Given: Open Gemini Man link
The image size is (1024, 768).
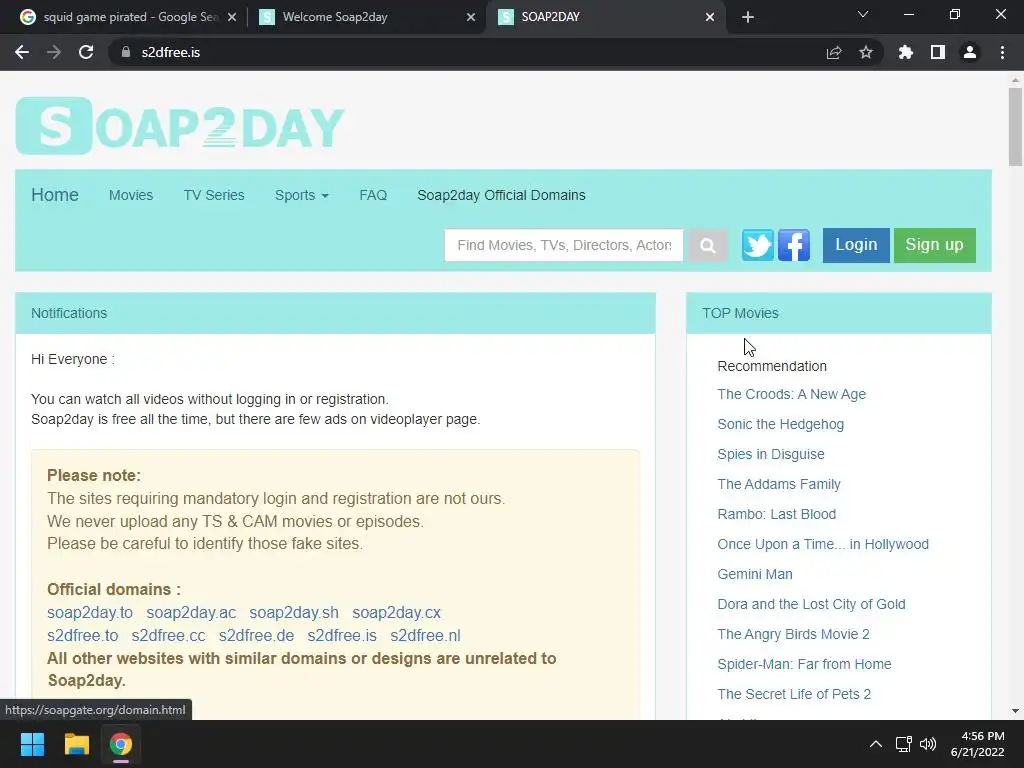Looking at the screenshot, I should pos(755,575).
